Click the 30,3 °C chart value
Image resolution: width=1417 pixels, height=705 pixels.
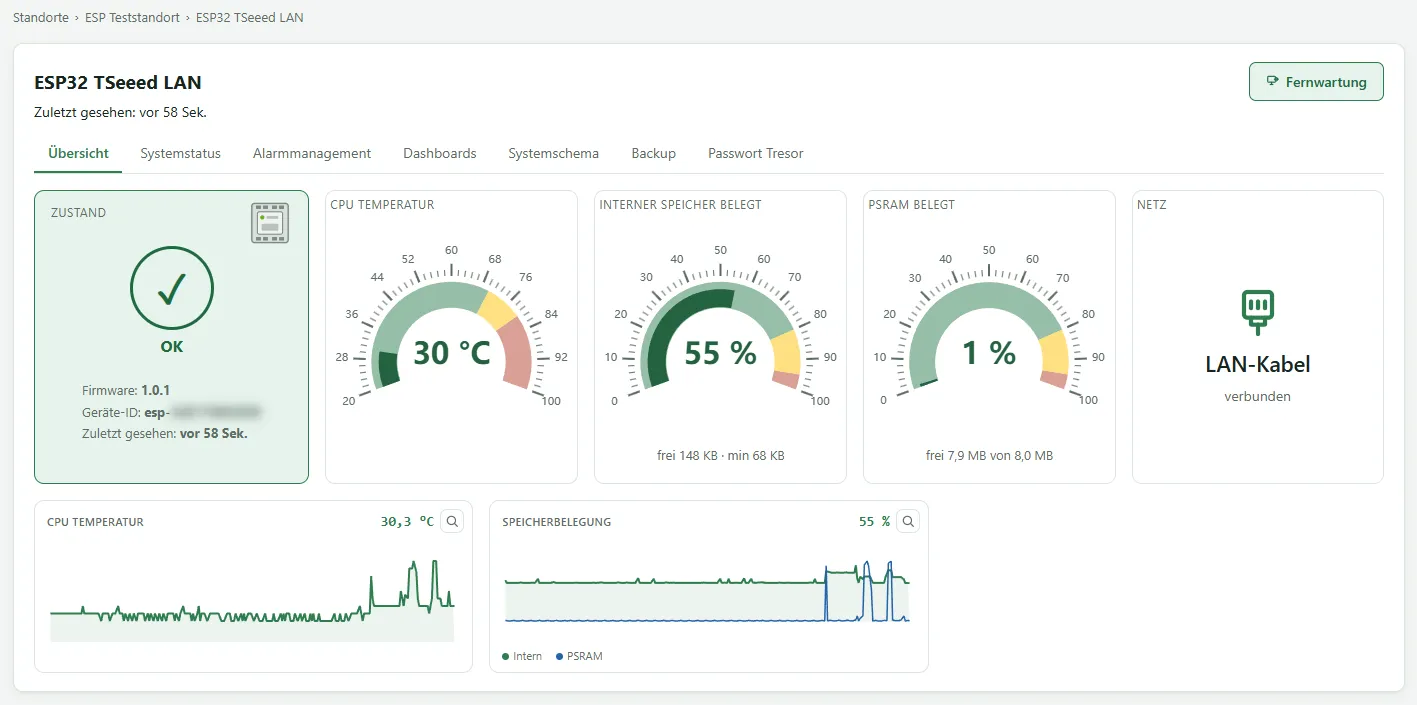coord(407,521)
